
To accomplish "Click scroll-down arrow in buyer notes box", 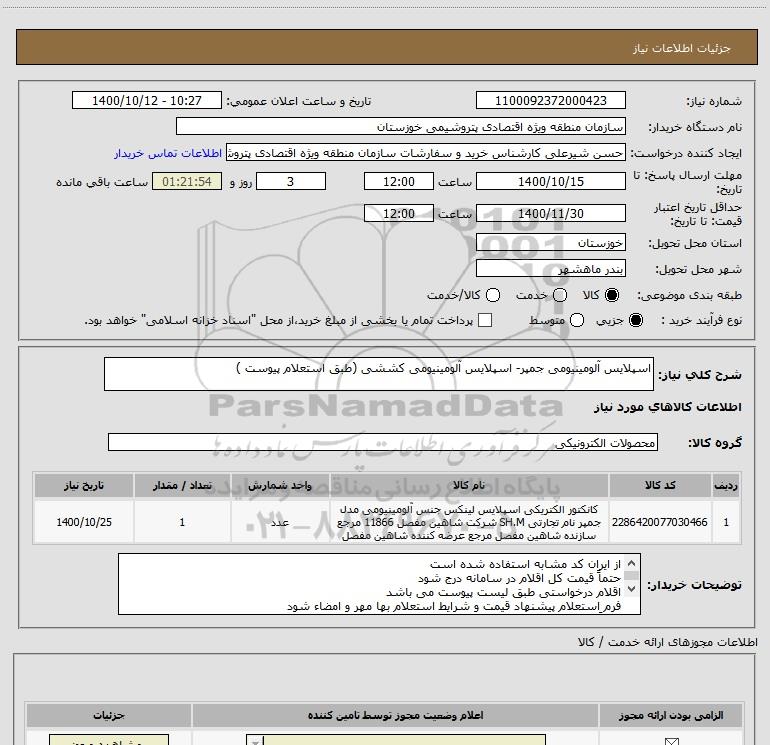I will pyautogui.click(x=632, y=588).
